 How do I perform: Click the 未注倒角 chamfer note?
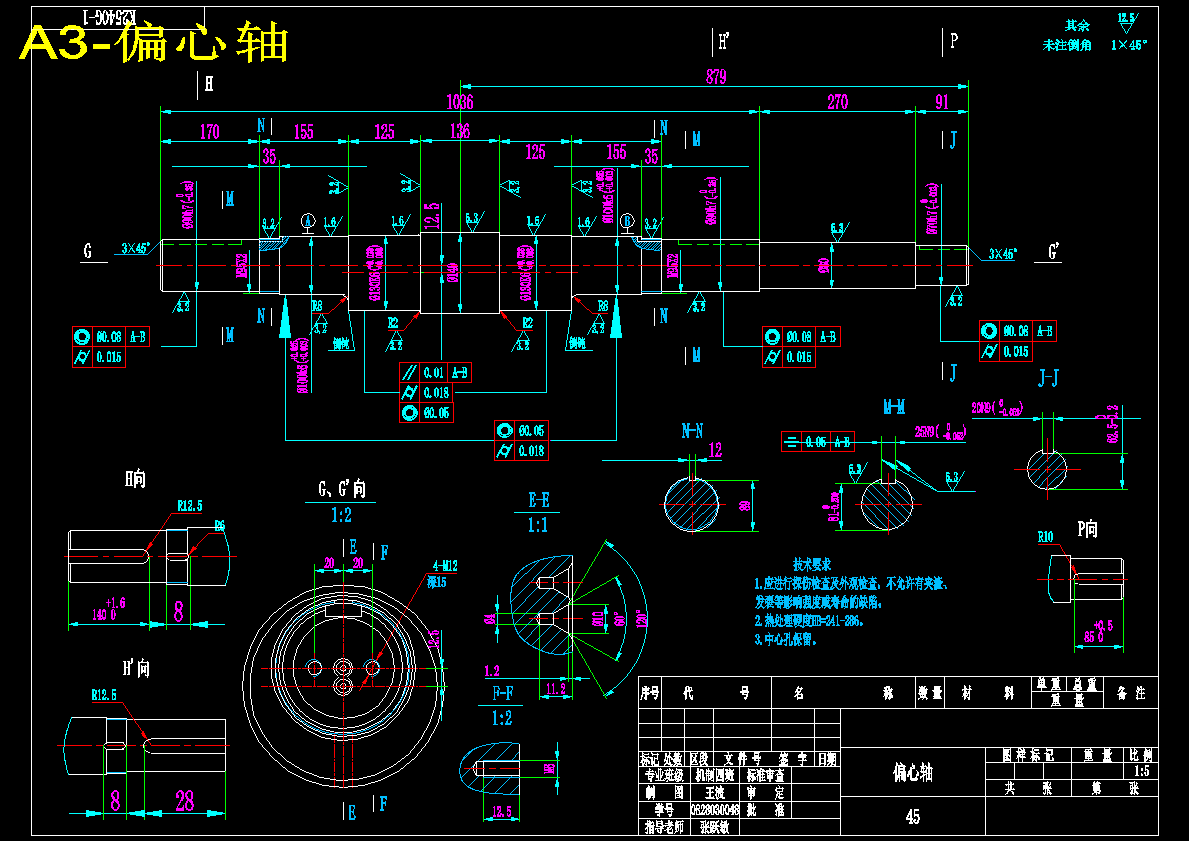[x=1067, y=46]
